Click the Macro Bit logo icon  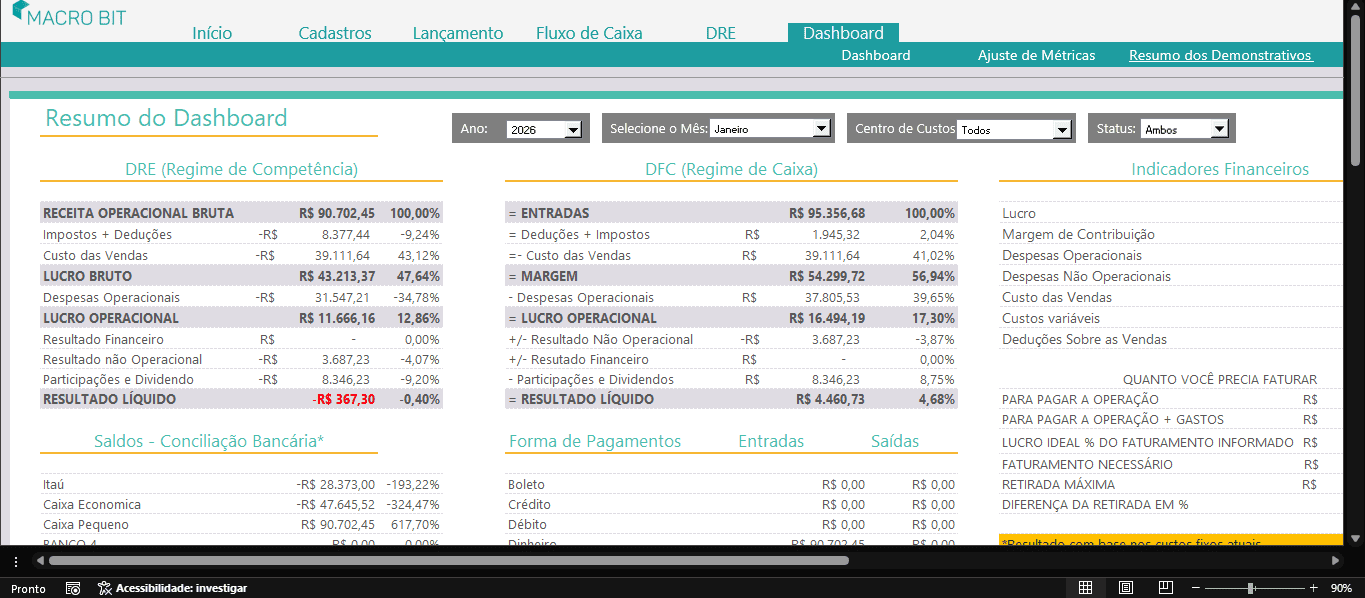tap(20, 11)
